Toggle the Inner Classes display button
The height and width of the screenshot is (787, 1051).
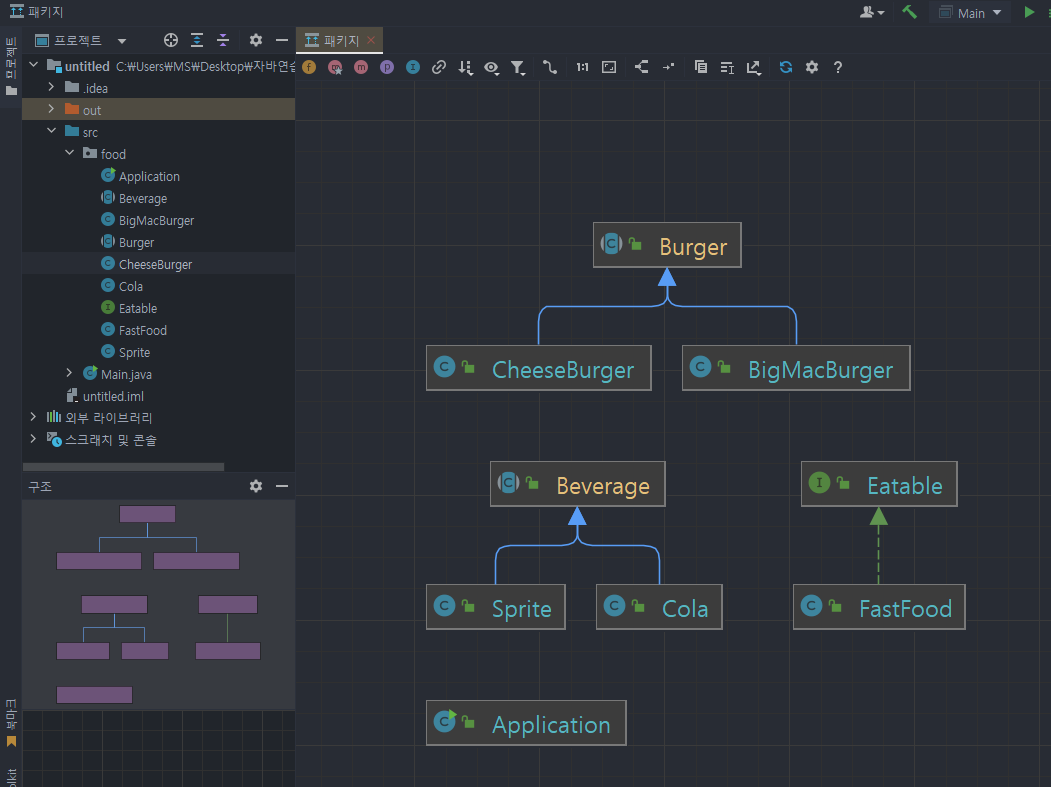point(413,67)
